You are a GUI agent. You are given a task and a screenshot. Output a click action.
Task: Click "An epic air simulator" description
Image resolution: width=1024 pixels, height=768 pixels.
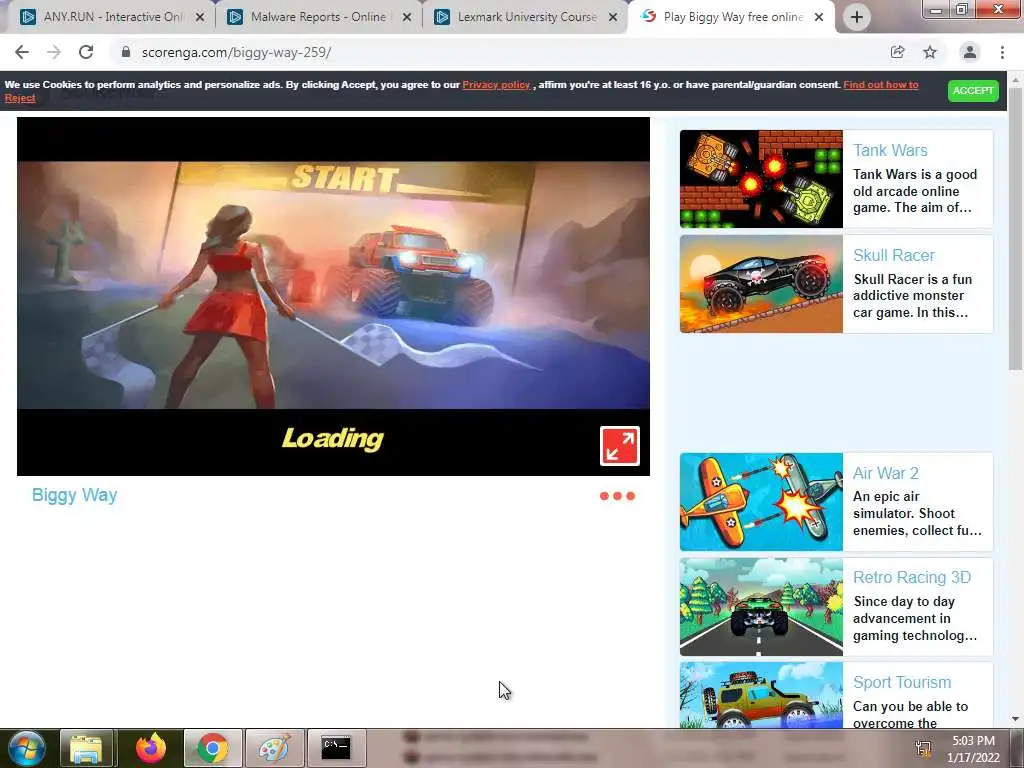(x=917, y=513)
